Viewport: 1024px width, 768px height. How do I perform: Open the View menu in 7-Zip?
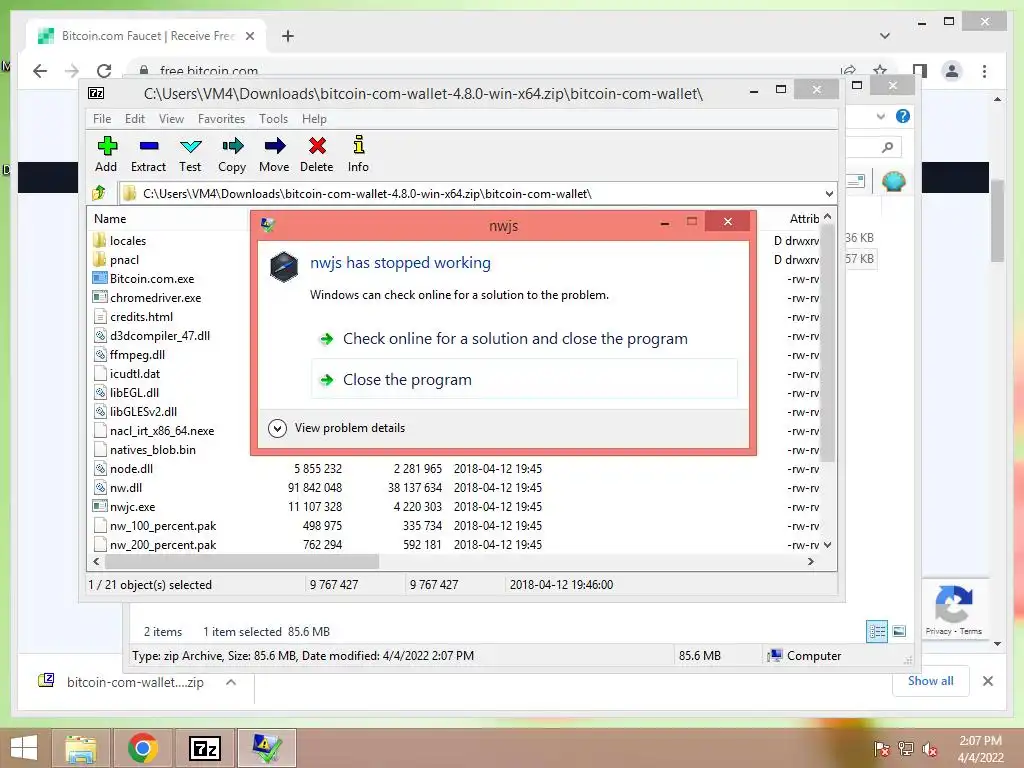point(171,119)
